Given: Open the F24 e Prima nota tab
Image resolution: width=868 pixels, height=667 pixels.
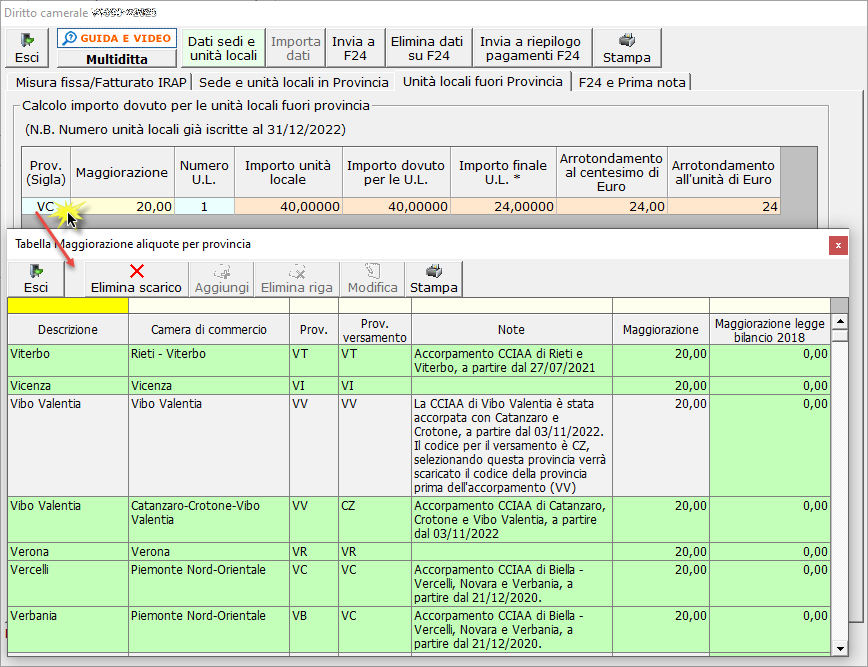Looking at the screenshot, I should (x=631, y=82).
